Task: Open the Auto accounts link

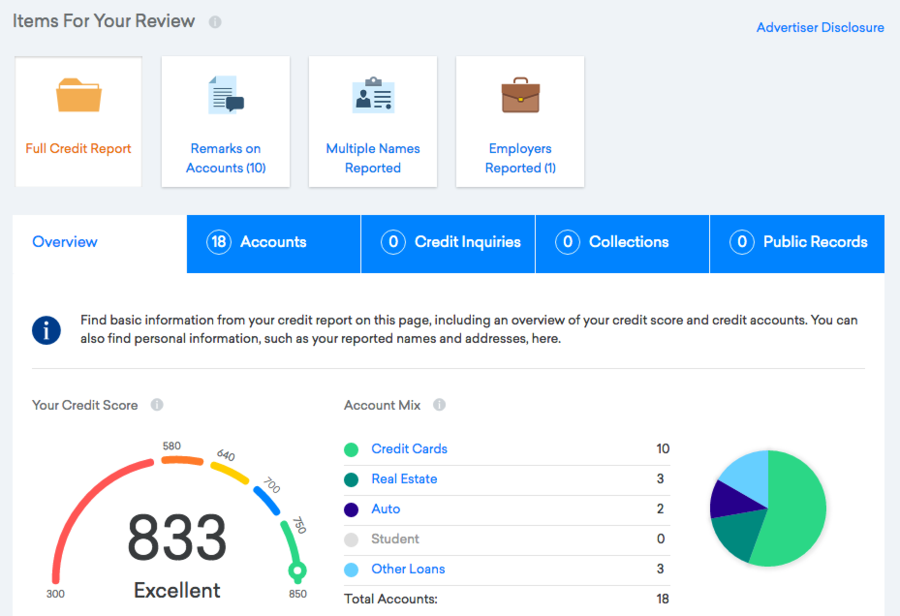Action: pos(385,509)
